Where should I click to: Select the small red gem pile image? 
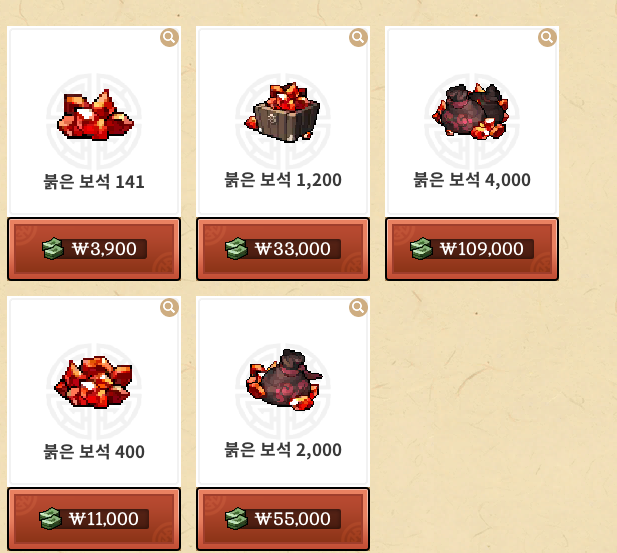(95, 115)
